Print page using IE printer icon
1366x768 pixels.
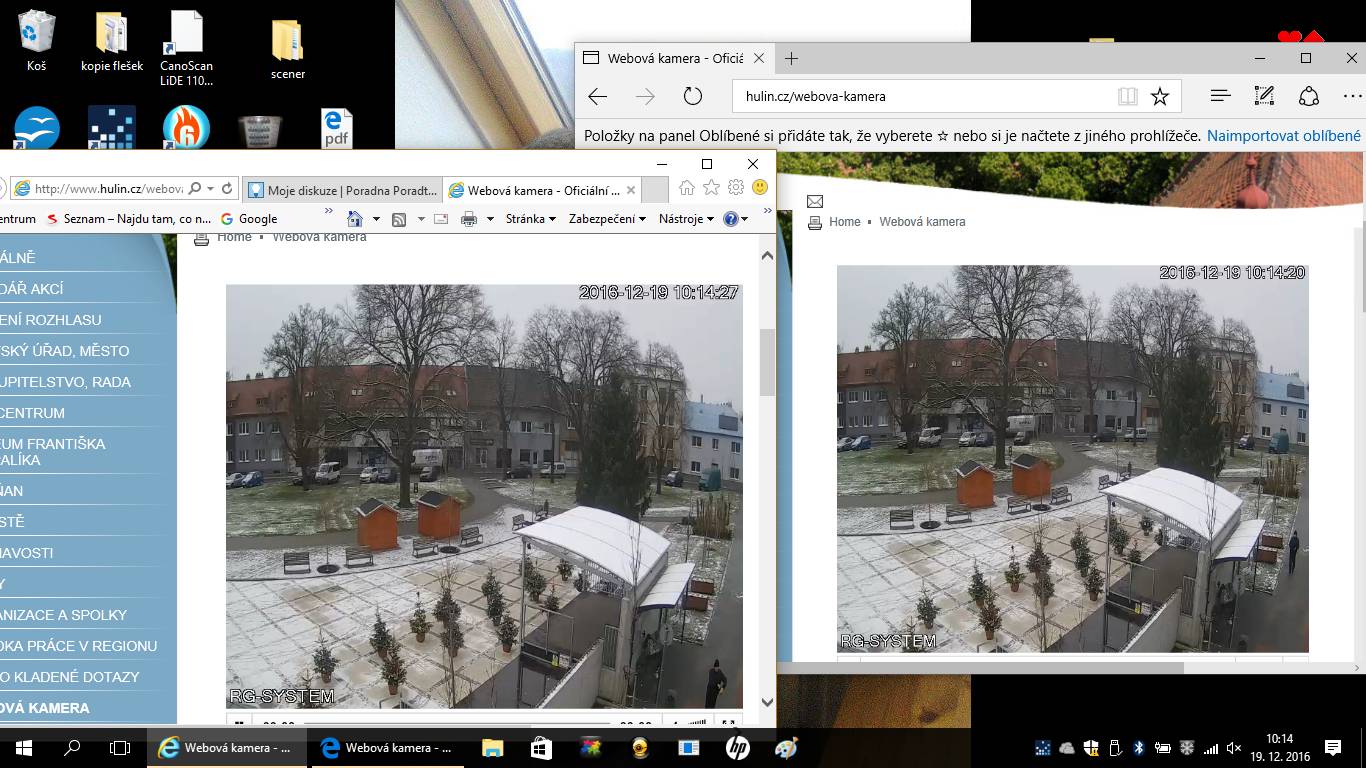pyautogui.click(x=468, y=219)
